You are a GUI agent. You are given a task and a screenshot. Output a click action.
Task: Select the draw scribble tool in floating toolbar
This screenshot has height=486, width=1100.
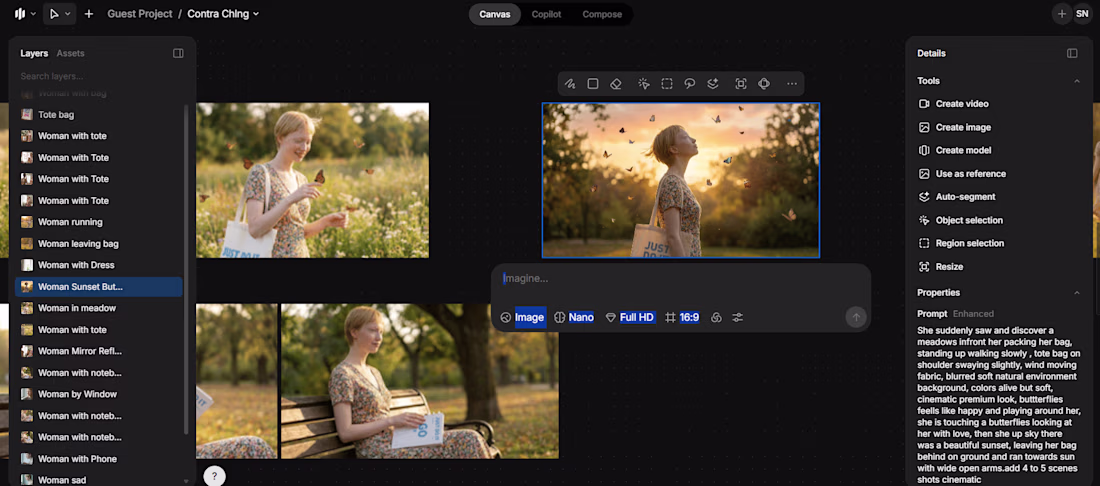570,84
